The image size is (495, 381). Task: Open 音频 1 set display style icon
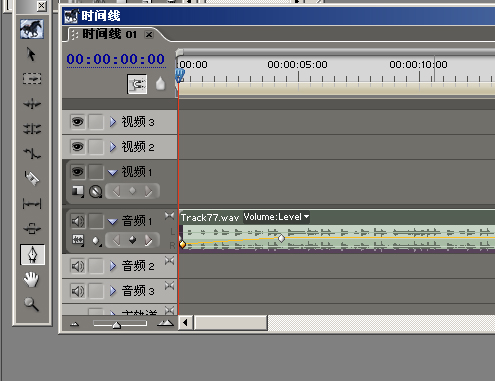pos(78,240)
